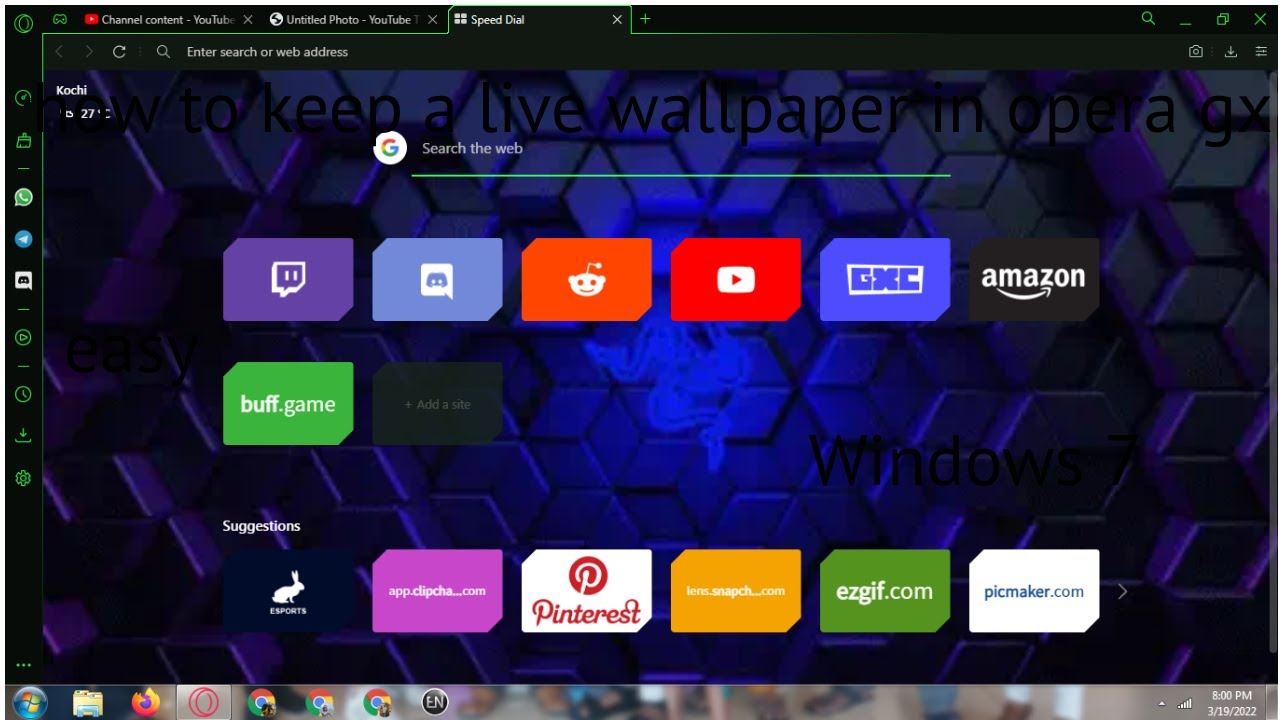Open Firefox from the taskbar
This screenshot has height=720, width=1280.
pos(146,703)
